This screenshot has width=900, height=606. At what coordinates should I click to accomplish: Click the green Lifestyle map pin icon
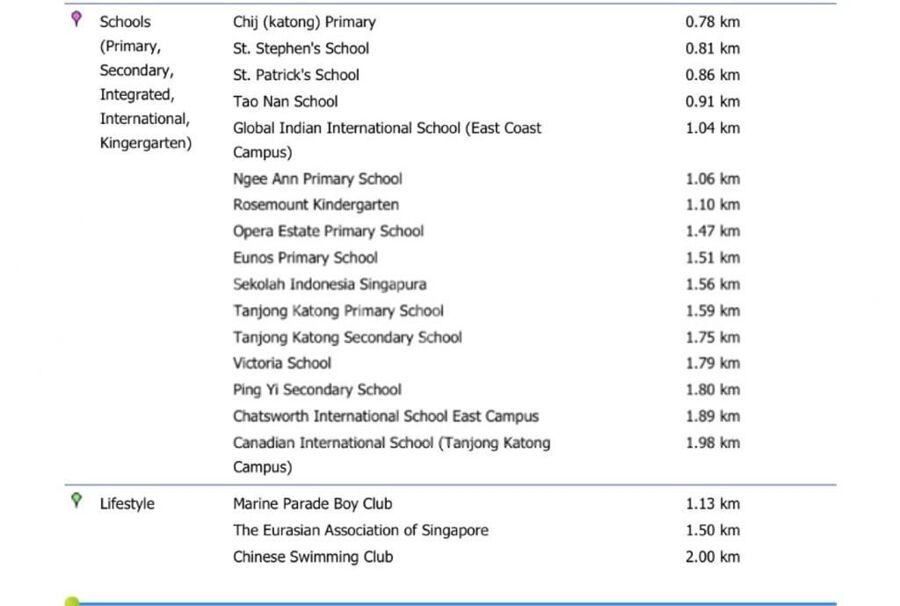(x=76, y=500)
